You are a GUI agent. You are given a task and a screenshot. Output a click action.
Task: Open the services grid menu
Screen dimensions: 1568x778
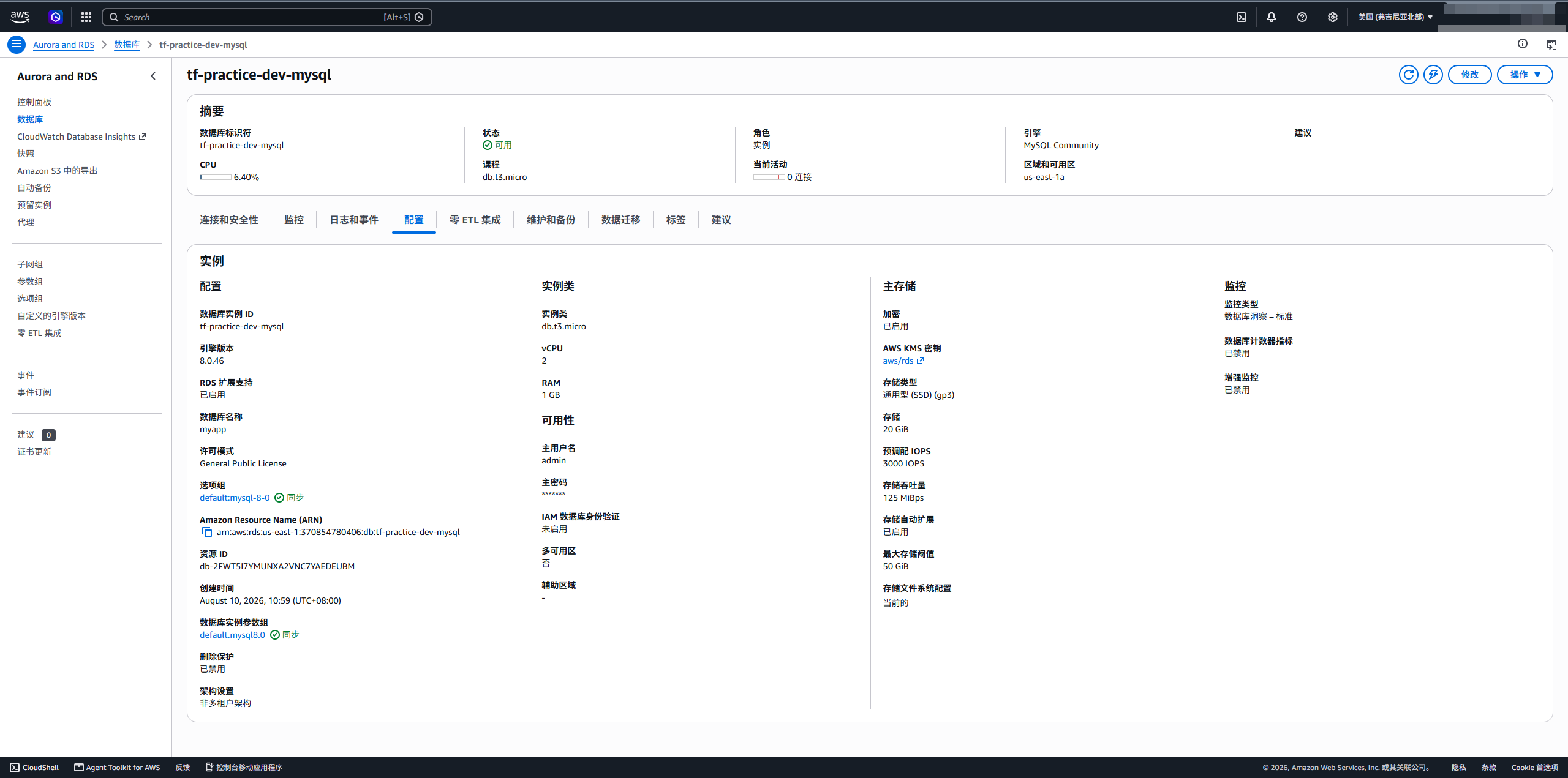click(86, 17)
